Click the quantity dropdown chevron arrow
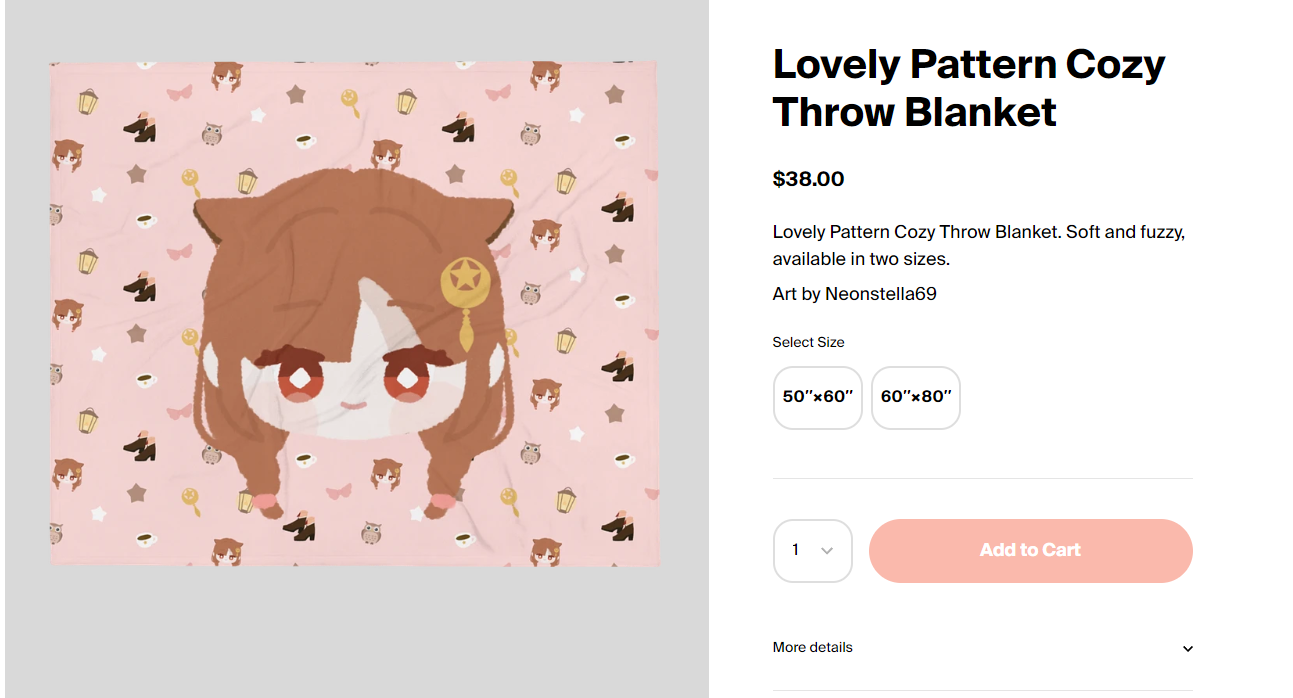This screenshot has width=1293, height=698. point(827,551)
